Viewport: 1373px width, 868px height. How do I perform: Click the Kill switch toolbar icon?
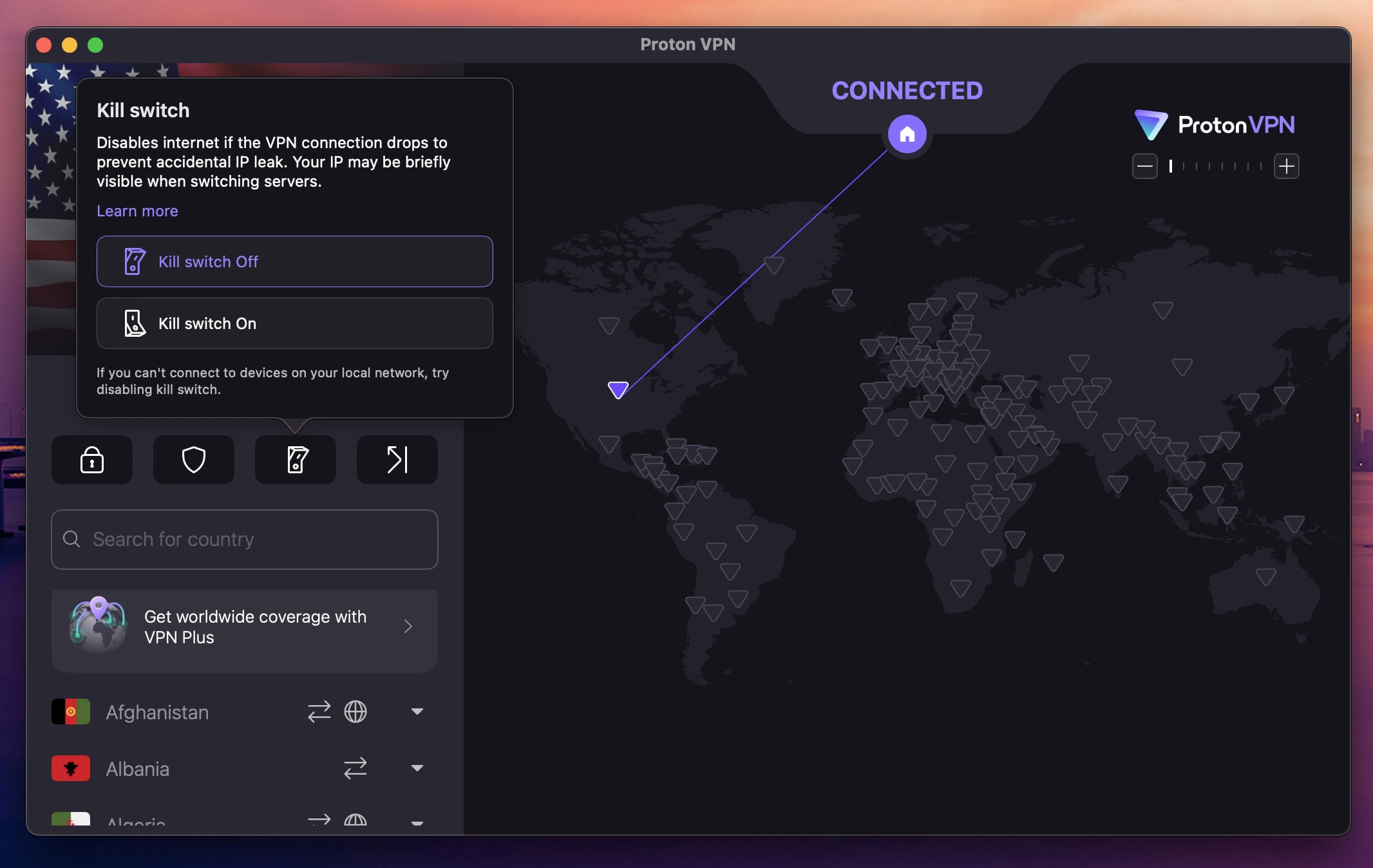(x=296, y=460)
